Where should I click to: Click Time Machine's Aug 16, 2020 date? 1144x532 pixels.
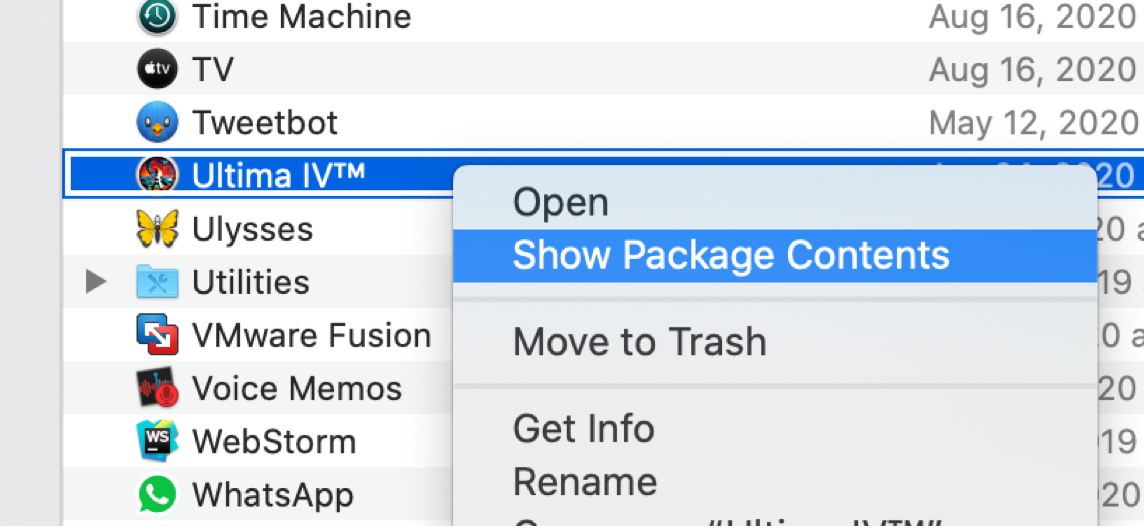(1032, 18)
